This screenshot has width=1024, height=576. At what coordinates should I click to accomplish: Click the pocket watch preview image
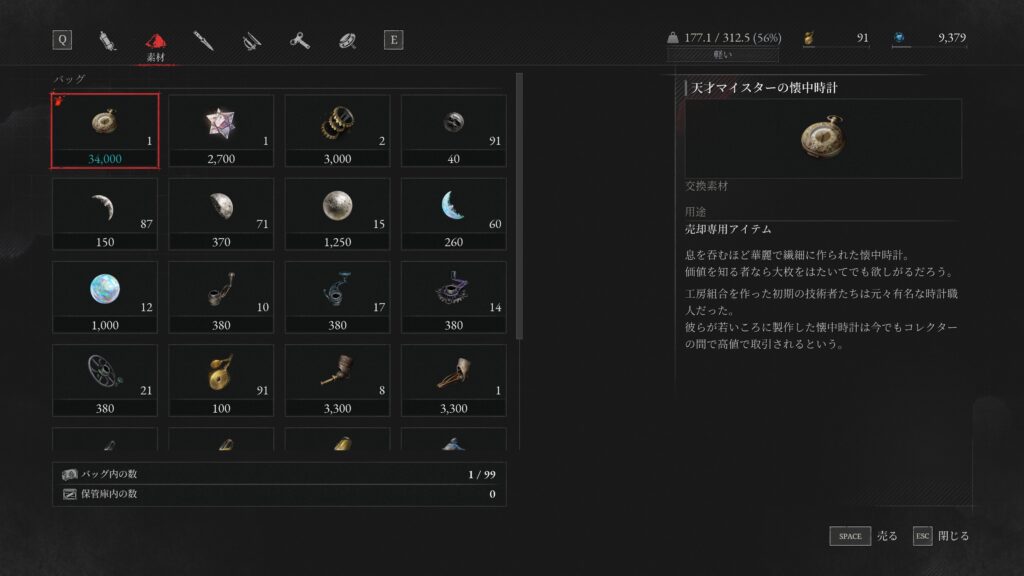[823, 138]
